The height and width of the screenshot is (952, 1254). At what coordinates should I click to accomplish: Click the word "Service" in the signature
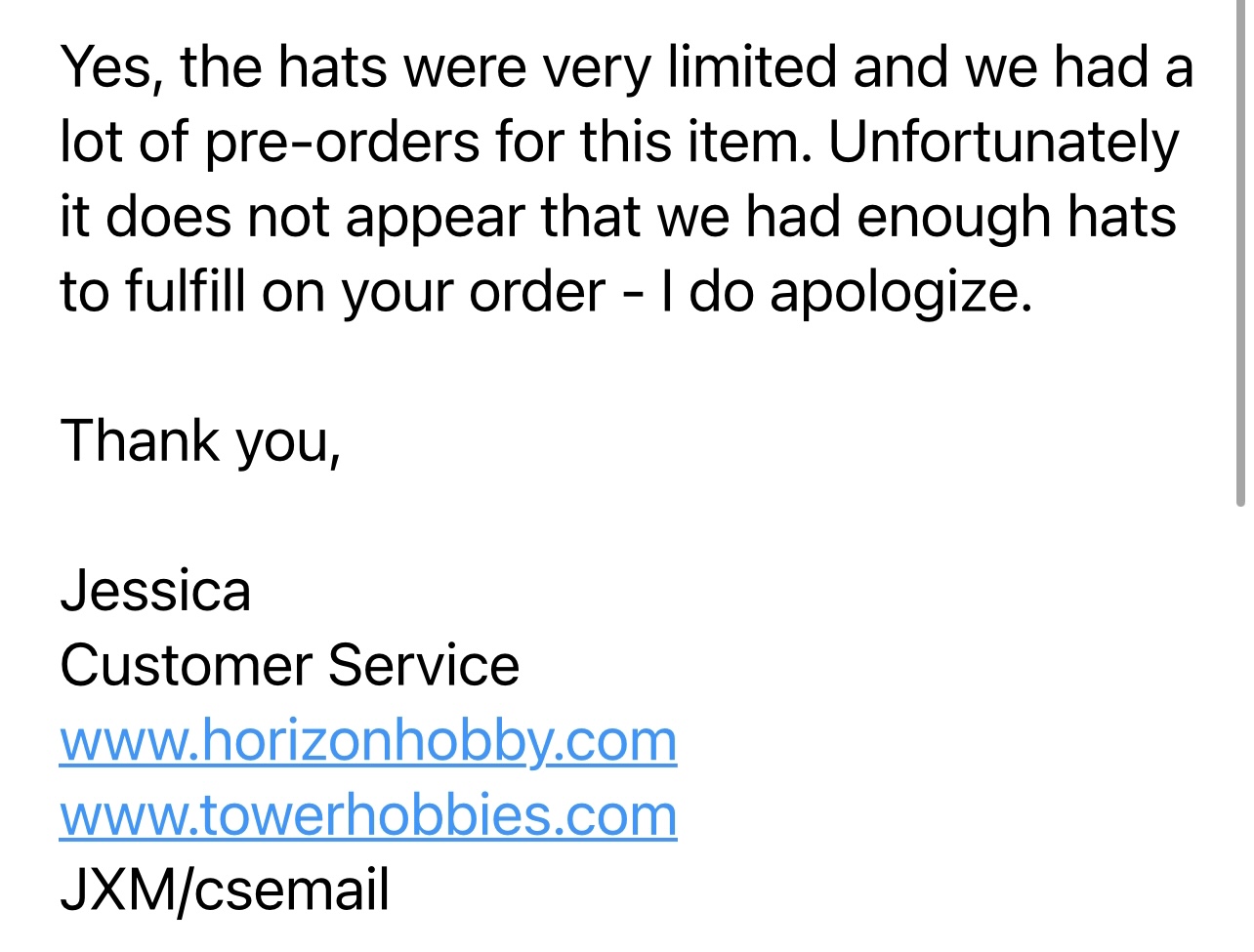point(424,666)
